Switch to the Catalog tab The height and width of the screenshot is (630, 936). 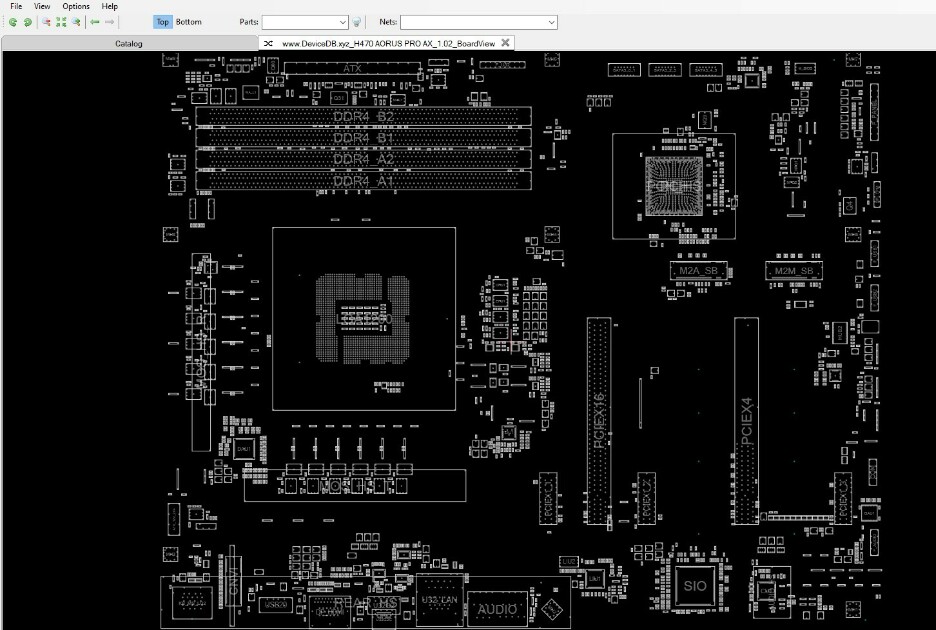pos(129,44)
